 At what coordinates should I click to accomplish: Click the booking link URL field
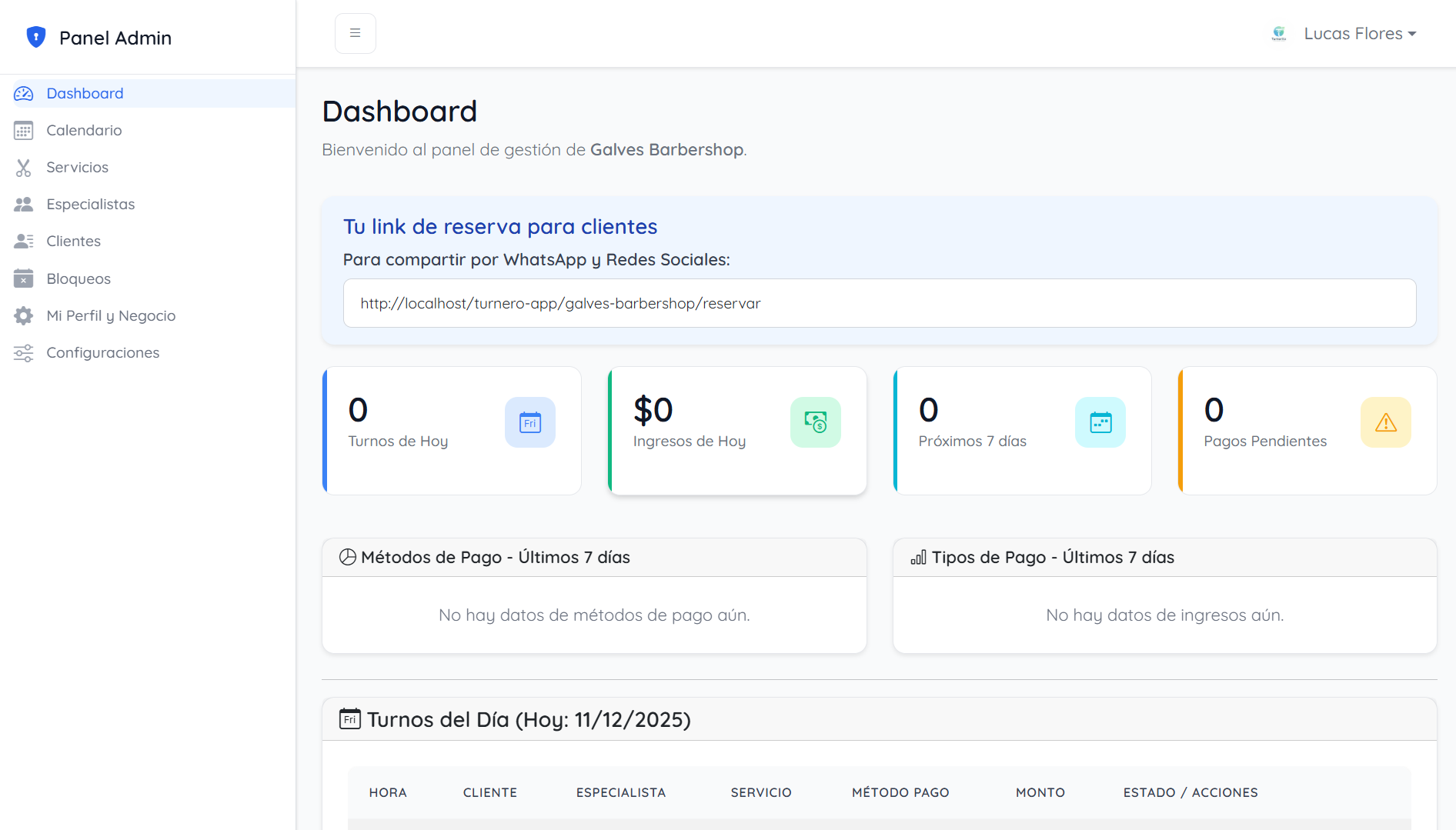[880, 303]
